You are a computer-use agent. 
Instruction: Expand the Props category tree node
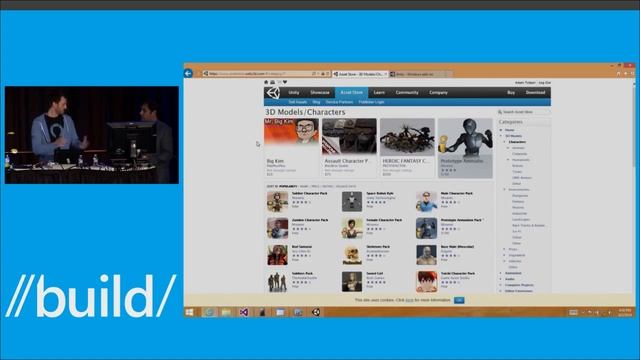(x=505, y=249)
